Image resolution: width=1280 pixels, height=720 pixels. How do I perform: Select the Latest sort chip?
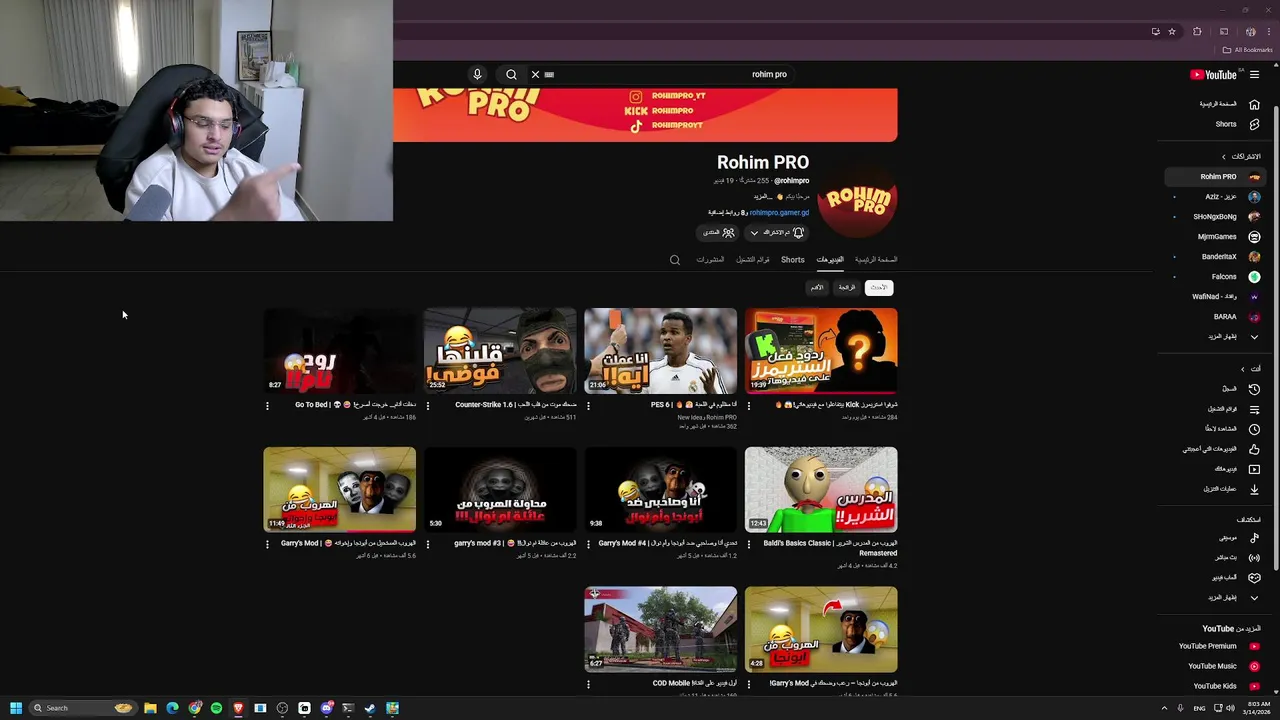[x=878, y=287]
